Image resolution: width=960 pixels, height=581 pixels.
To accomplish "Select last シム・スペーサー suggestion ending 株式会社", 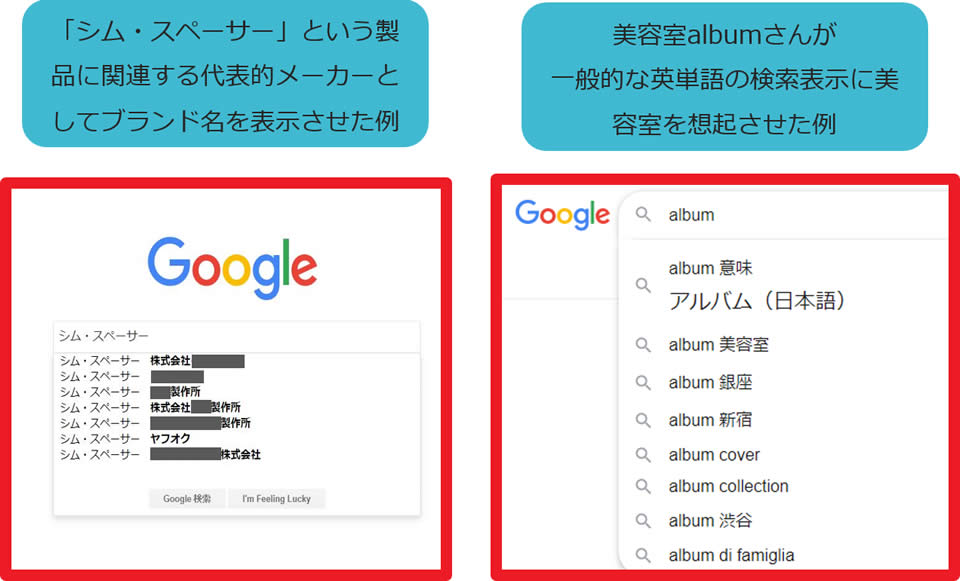I will pyautogui.click(x=160, y=454).
